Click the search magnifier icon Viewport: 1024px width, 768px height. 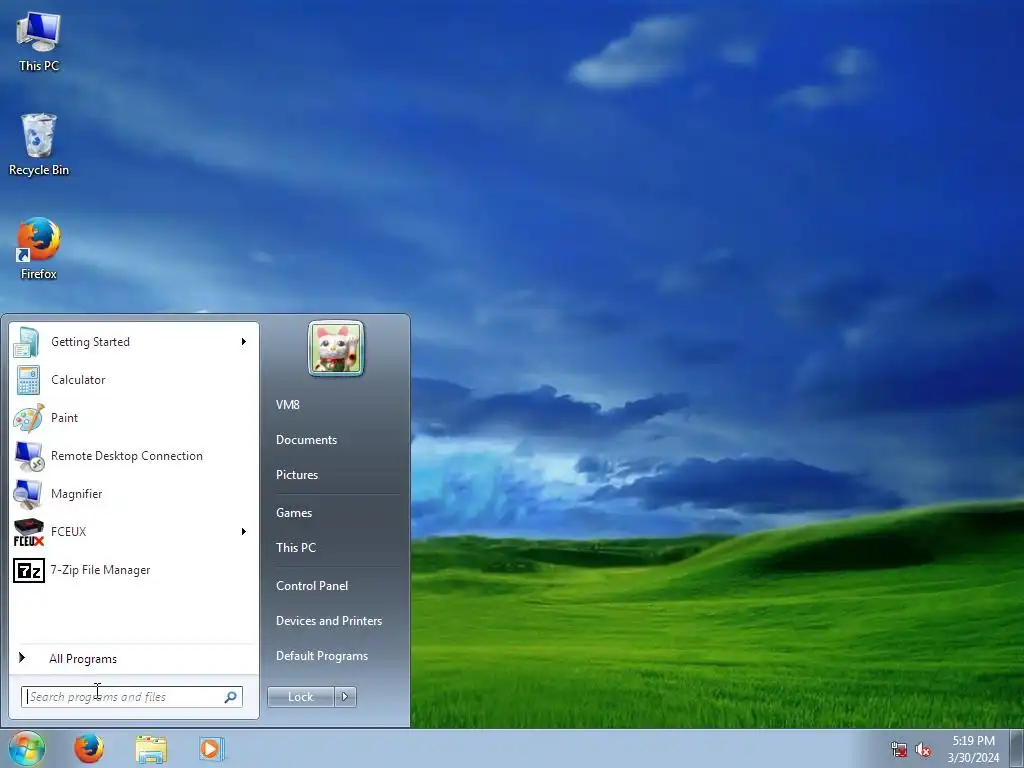coord(231,697)
